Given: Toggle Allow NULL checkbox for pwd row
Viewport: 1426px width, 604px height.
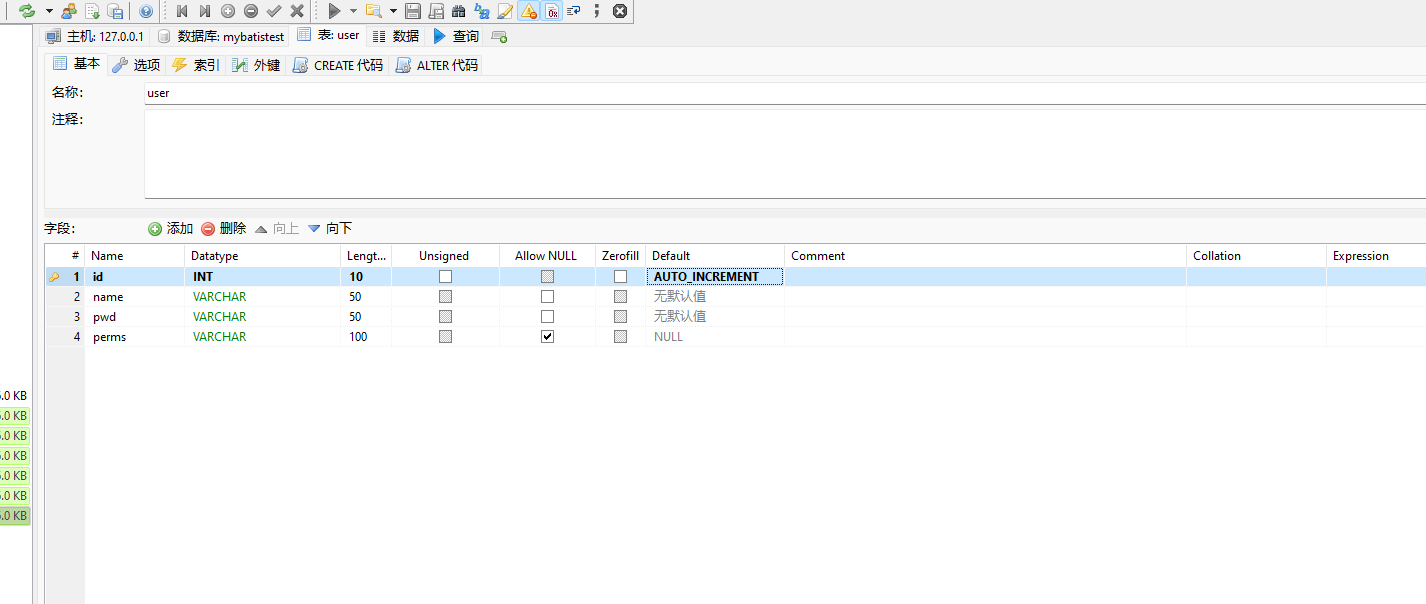Looking at the screenshot, I should (547, 316).
